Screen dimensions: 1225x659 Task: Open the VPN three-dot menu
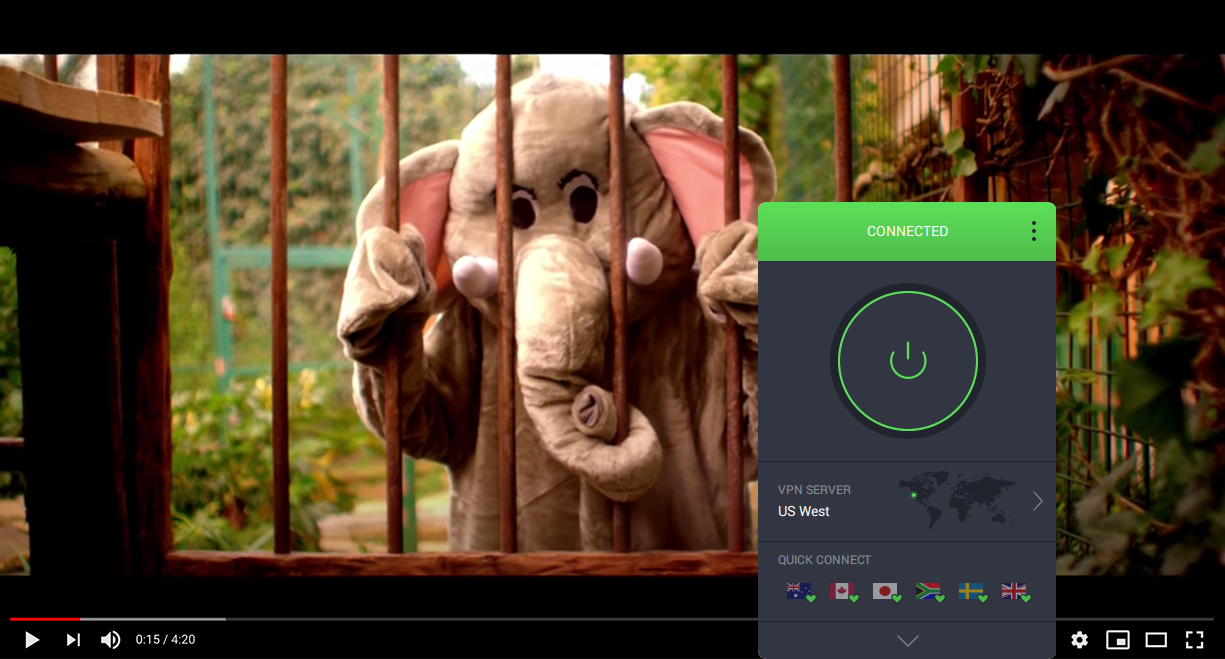[1033, 231]
